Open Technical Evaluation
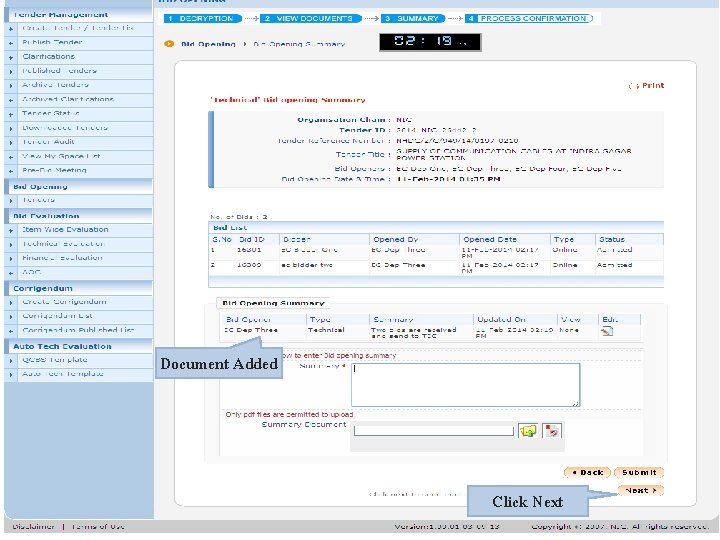 (x=63, y=244)
